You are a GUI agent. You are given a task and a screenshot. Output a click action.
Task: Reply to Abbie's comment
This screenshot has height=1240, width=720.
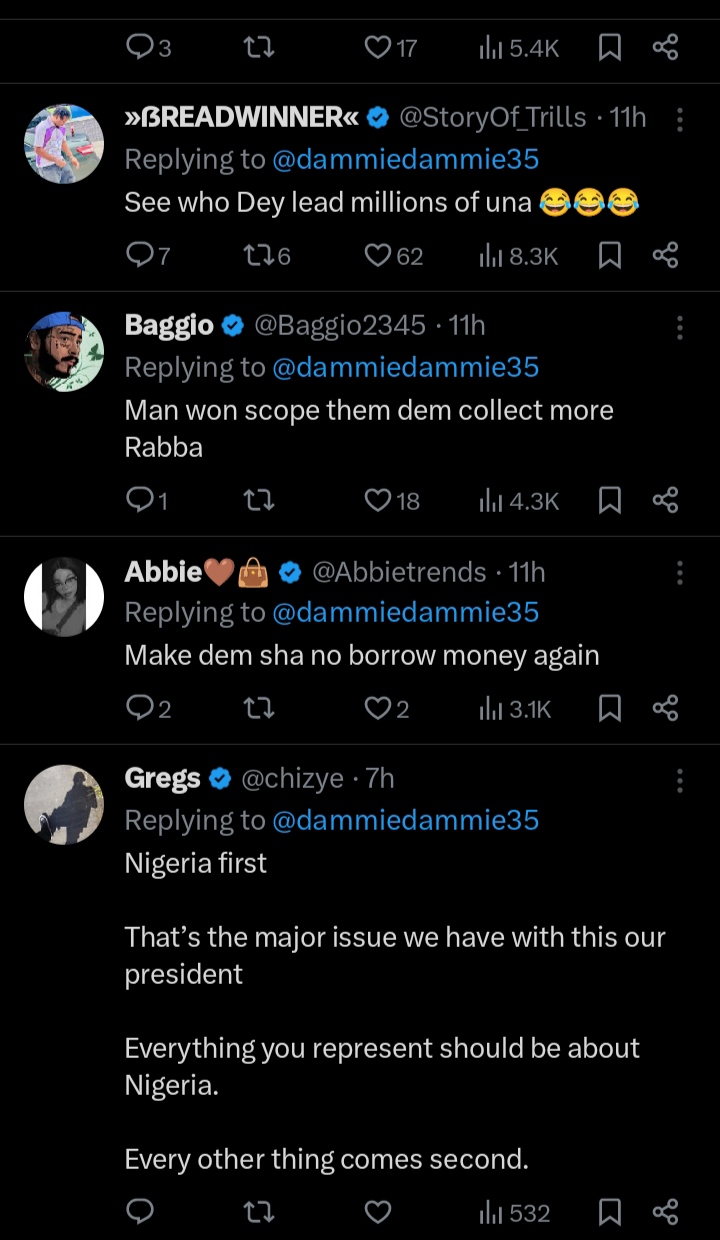point(140,709)
